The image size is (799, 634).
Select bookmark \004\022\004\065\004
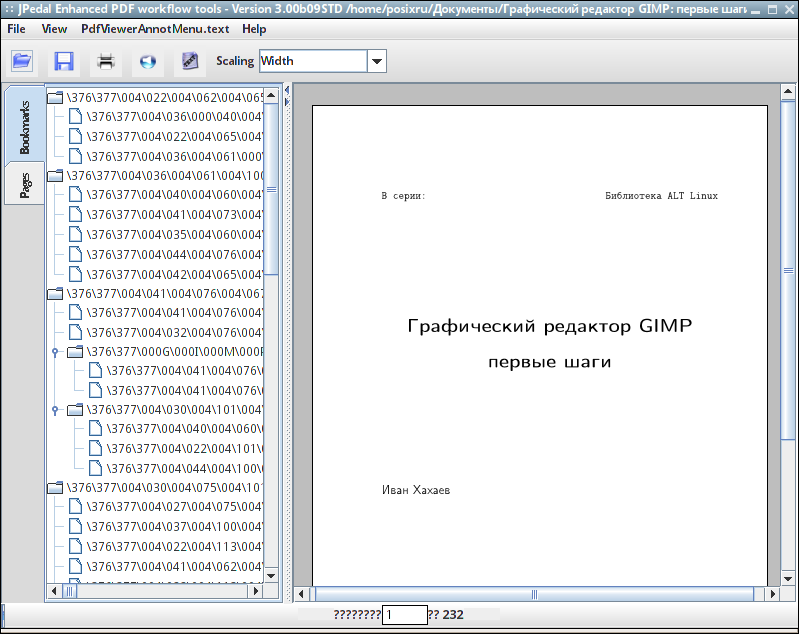[174, 136]
